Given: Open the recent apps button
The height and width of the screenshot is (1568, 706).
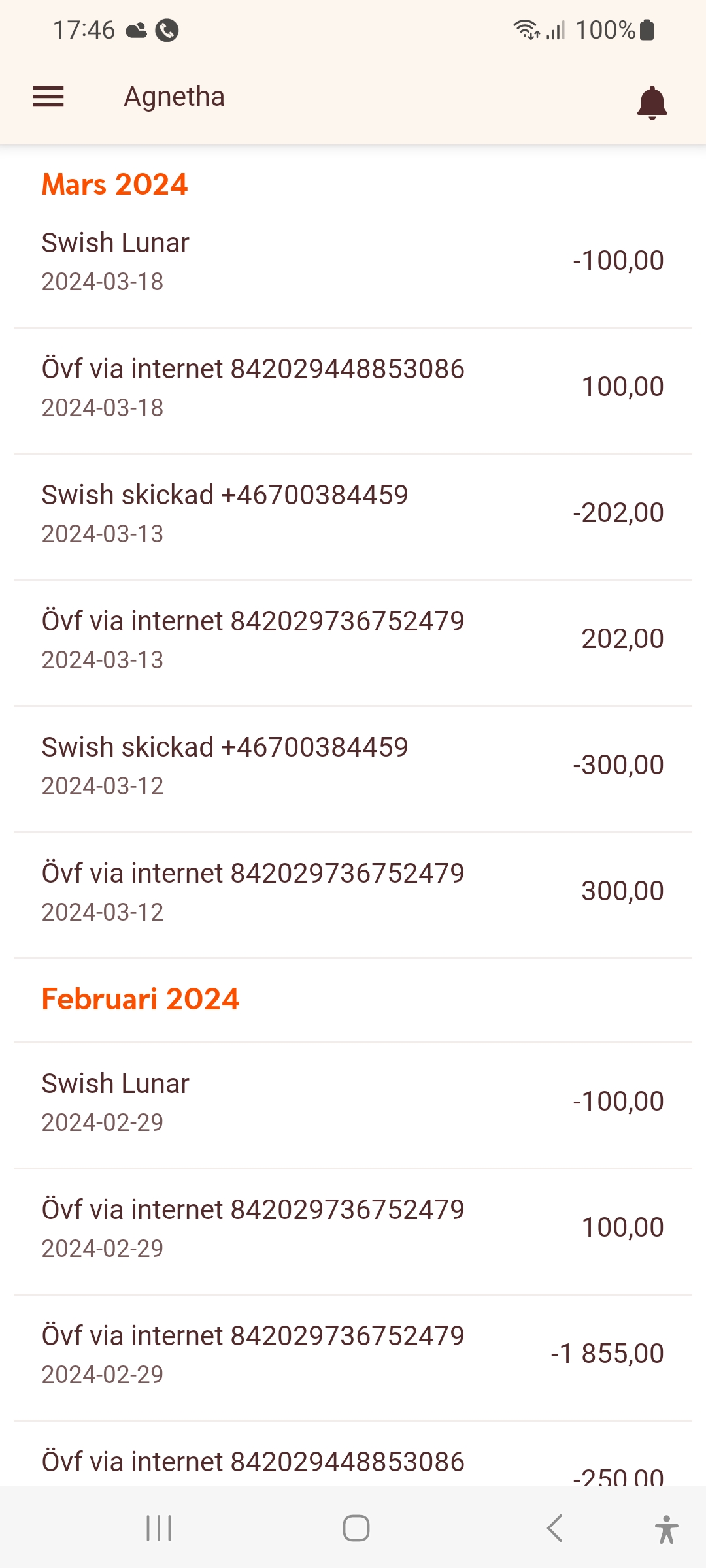Looking at the screenshot, I should click(159, 1528).
